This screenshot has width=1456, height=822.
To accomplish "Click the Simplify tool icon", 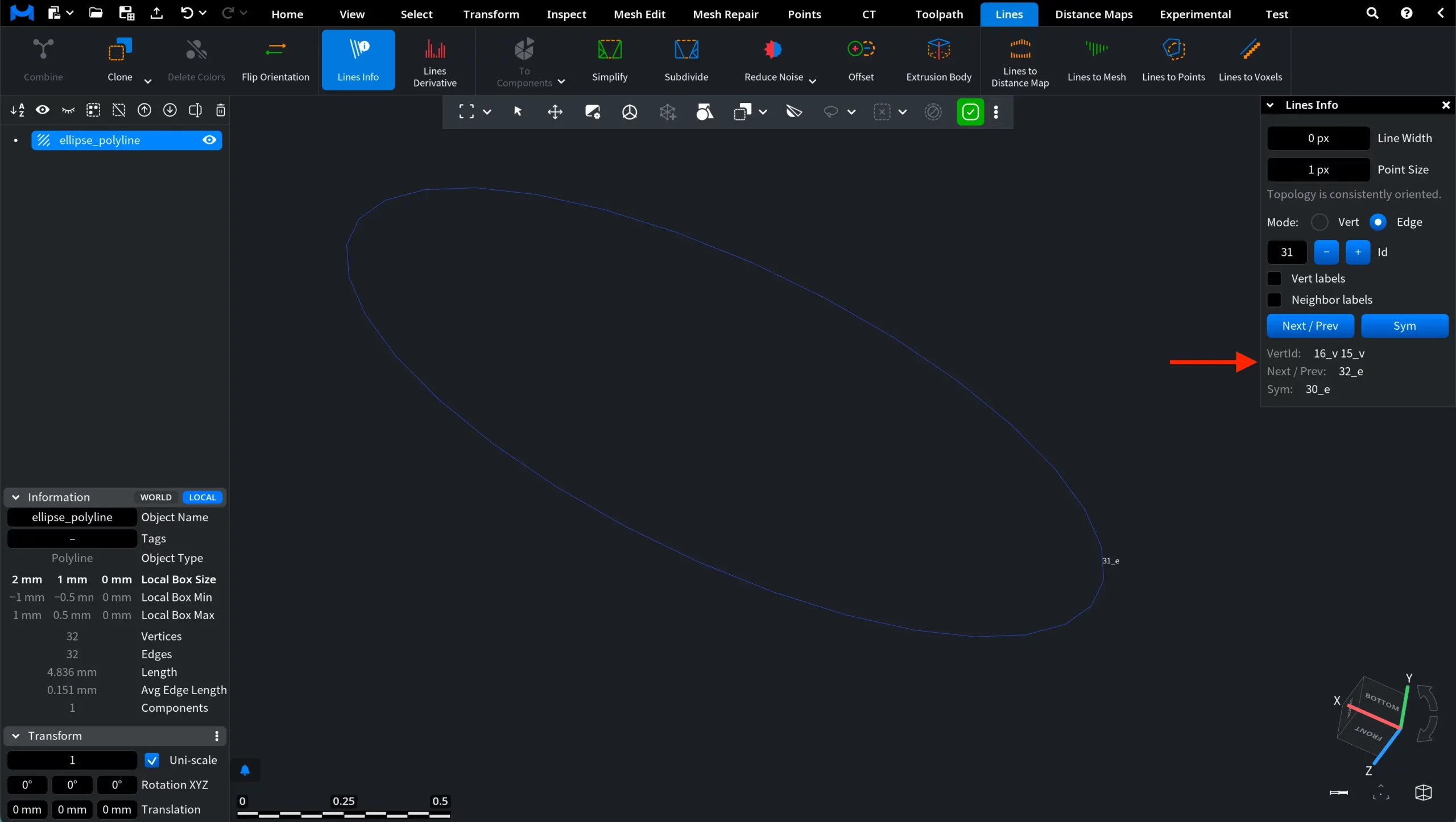I will pyautogui.click(x=609, y=49).
